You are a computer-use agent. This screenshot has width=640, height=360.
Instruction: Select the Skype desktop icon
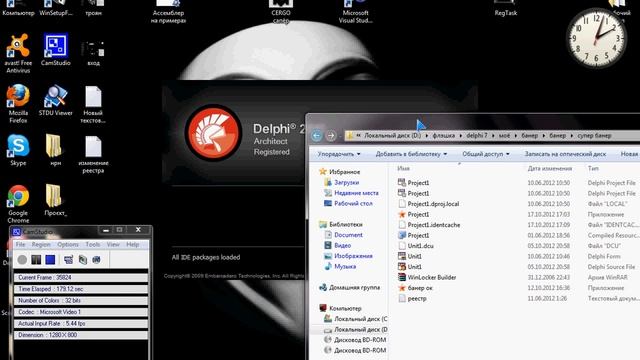click(18, 150)
